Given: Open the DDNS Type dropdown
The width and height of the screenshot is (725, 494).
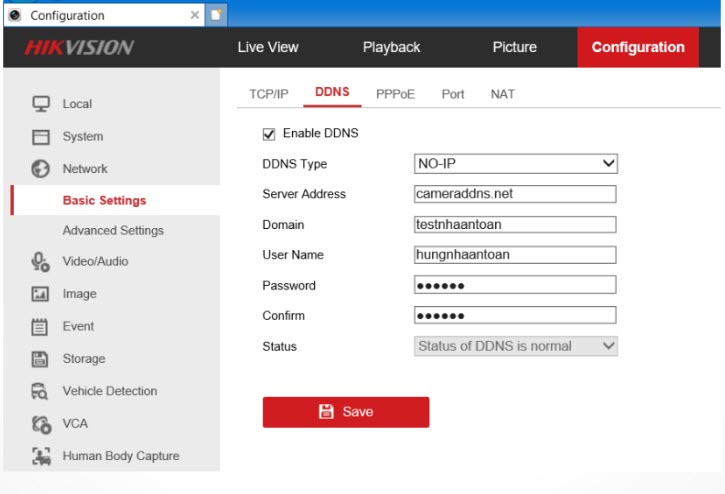Looking at the screenshot, I should tap(515, 164).
